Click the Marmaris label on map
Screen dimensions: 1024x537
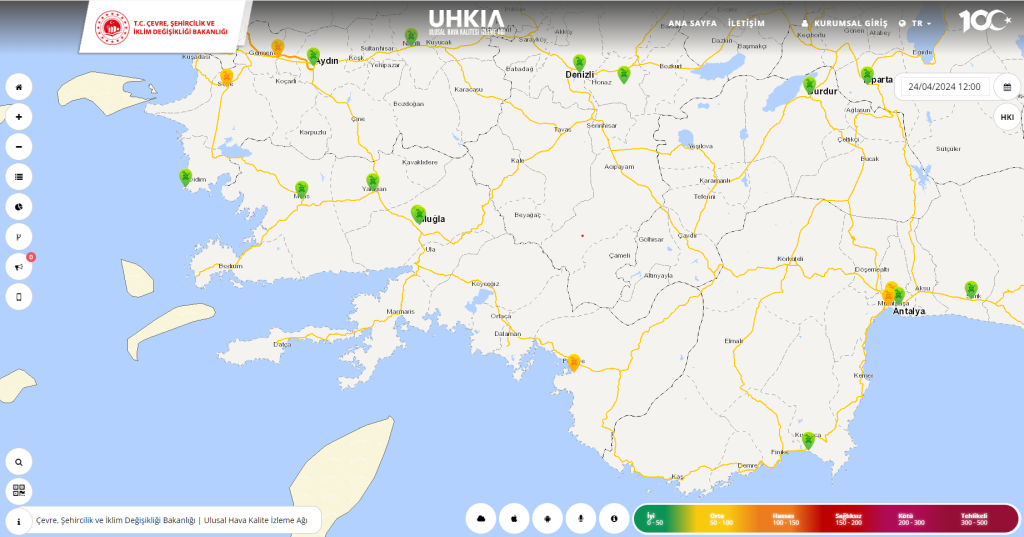point(400,312)
